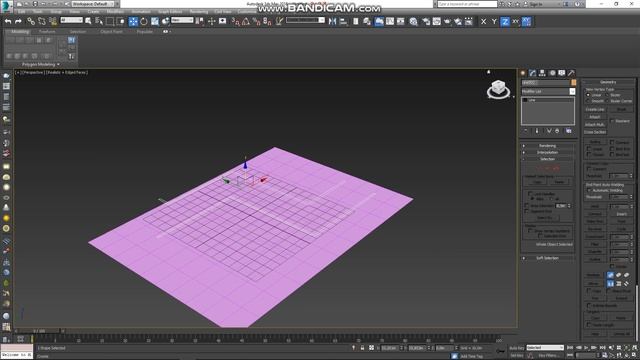Open the Align tool
640x360 pixels.
coord(343,21)
